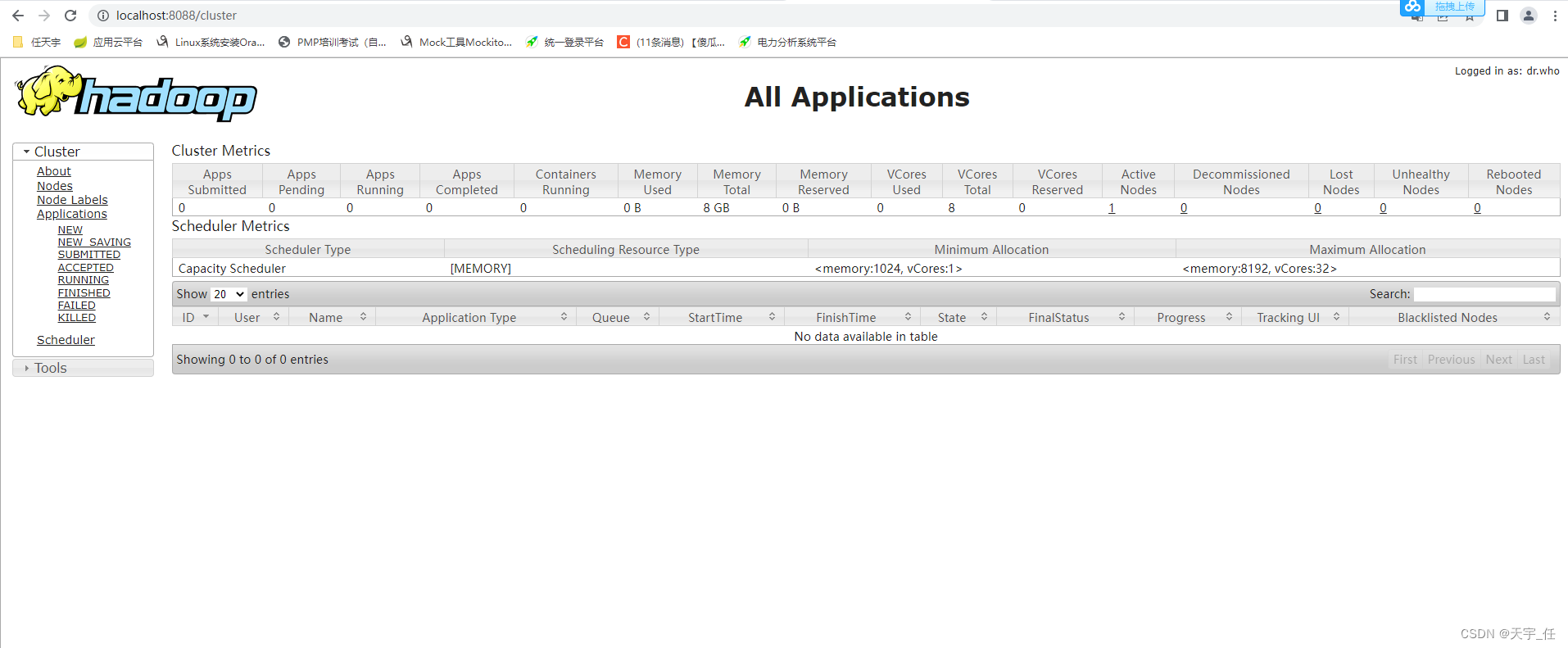Click the browser side panel icon

[1502, 16]
